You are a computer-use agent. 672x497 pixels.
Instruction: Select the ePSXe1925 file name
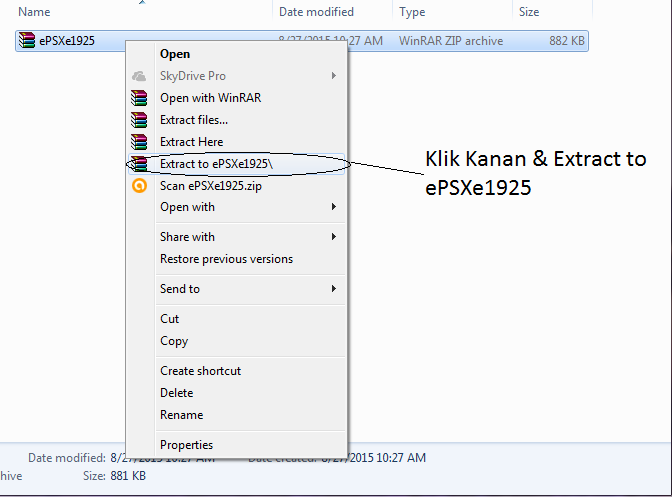(67, 41)
